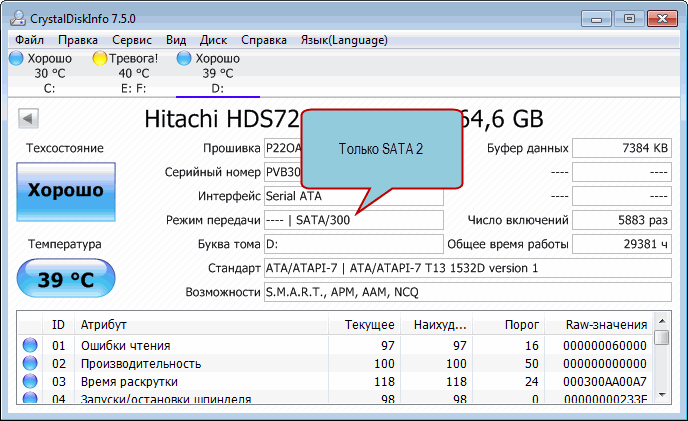This screenshot has height=421, width=688.
Task: Open the Правка menu
Action: 78,40
